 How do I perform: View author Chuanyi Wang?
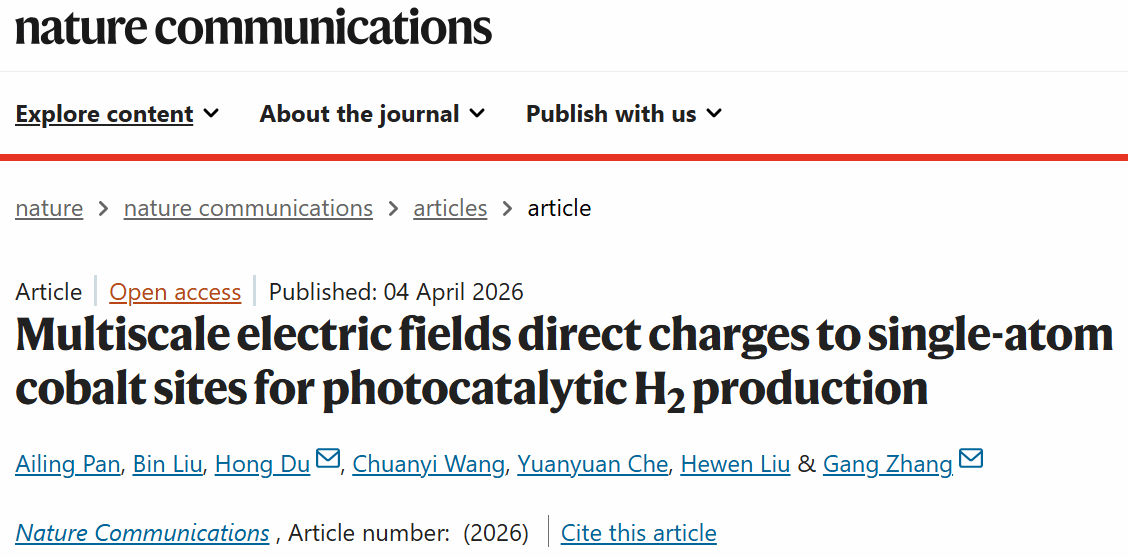(430, 464)
